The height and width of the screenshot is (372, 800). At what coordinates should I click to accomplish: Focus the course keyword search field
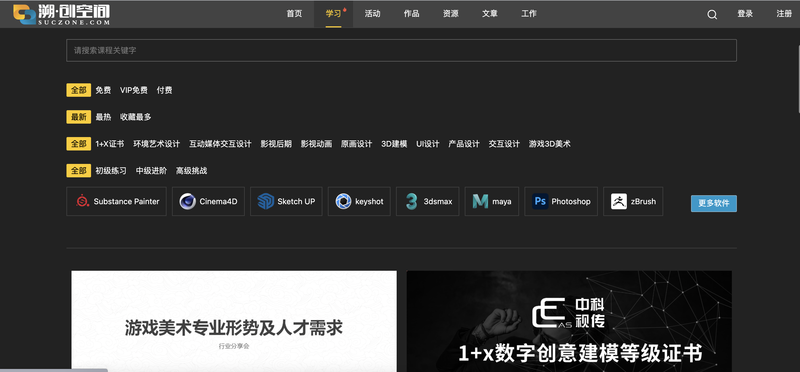pyautogui.click(x=402, y=51)
